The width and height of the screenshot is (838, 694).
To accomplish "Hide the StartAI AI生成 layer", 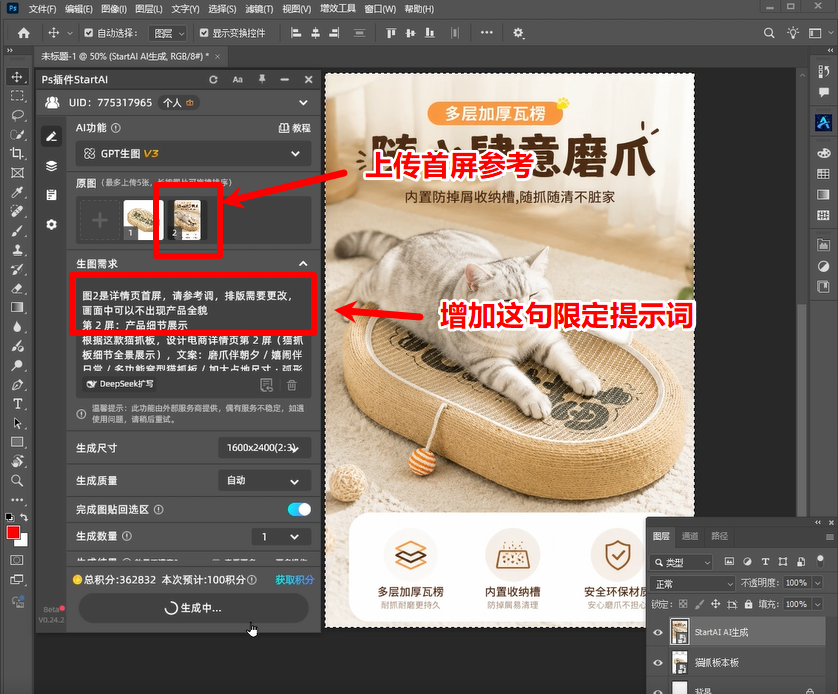I will [658, 632].
